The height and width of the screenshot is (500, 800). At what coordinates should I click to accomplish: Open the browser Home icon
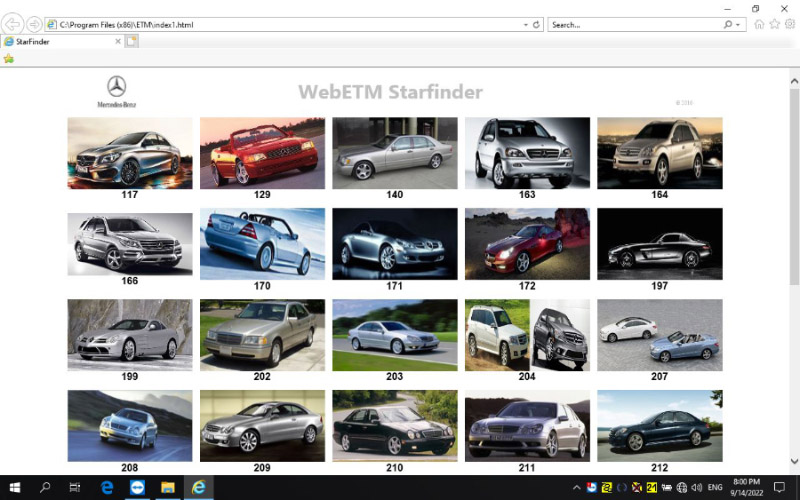pyautogui.click(x=759, y=24)
